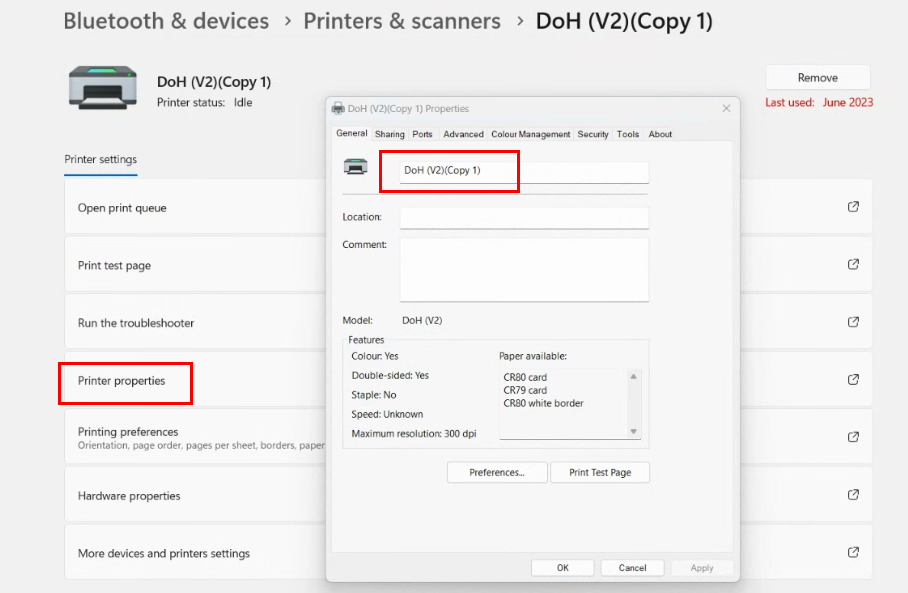Click external link icon on Printing preferences row
Image resolution: width=908 pixels, height=593 pixels.
click(x=853, y=437)
